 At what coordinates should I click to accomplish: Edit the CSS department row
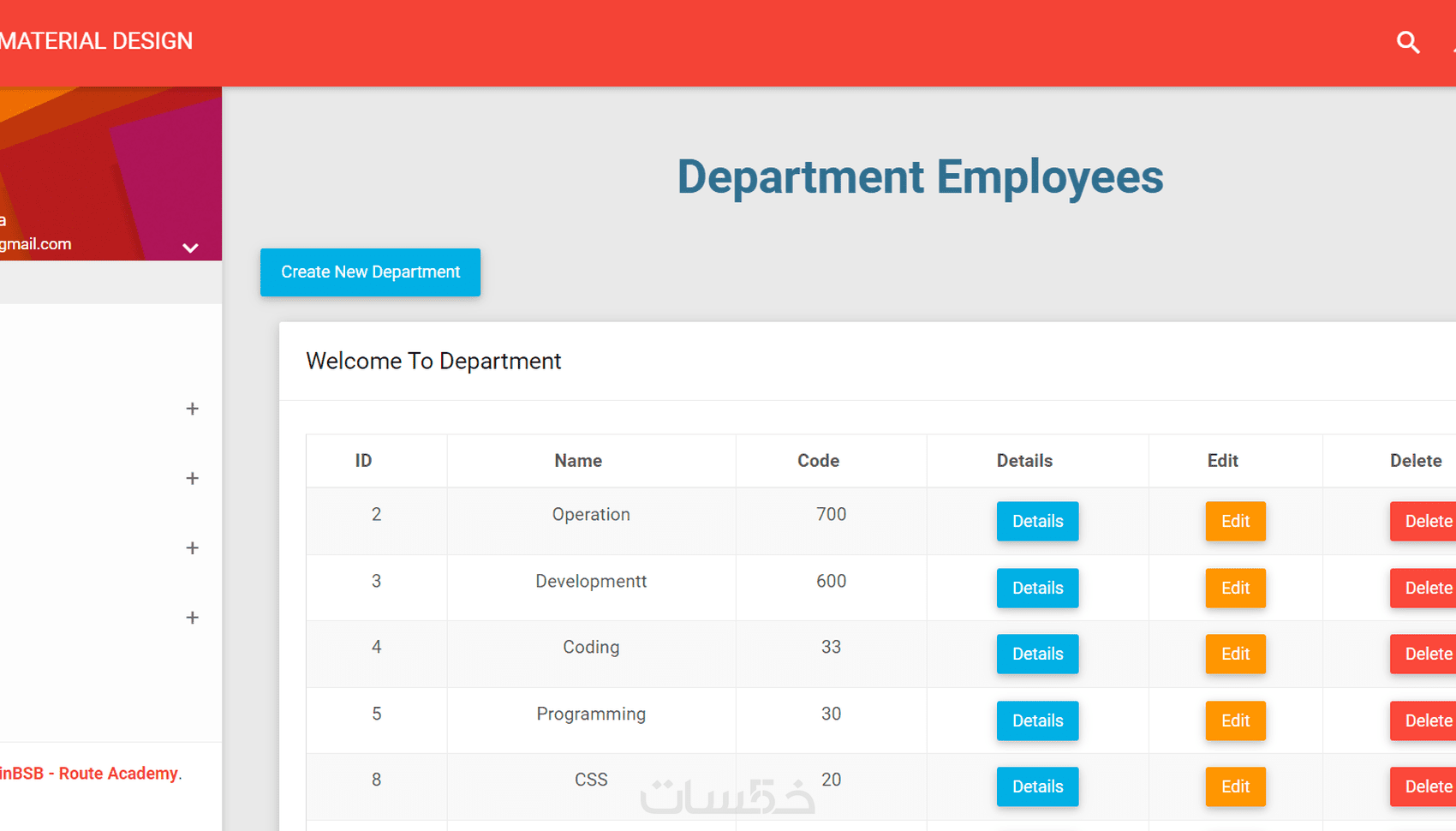1235,786
